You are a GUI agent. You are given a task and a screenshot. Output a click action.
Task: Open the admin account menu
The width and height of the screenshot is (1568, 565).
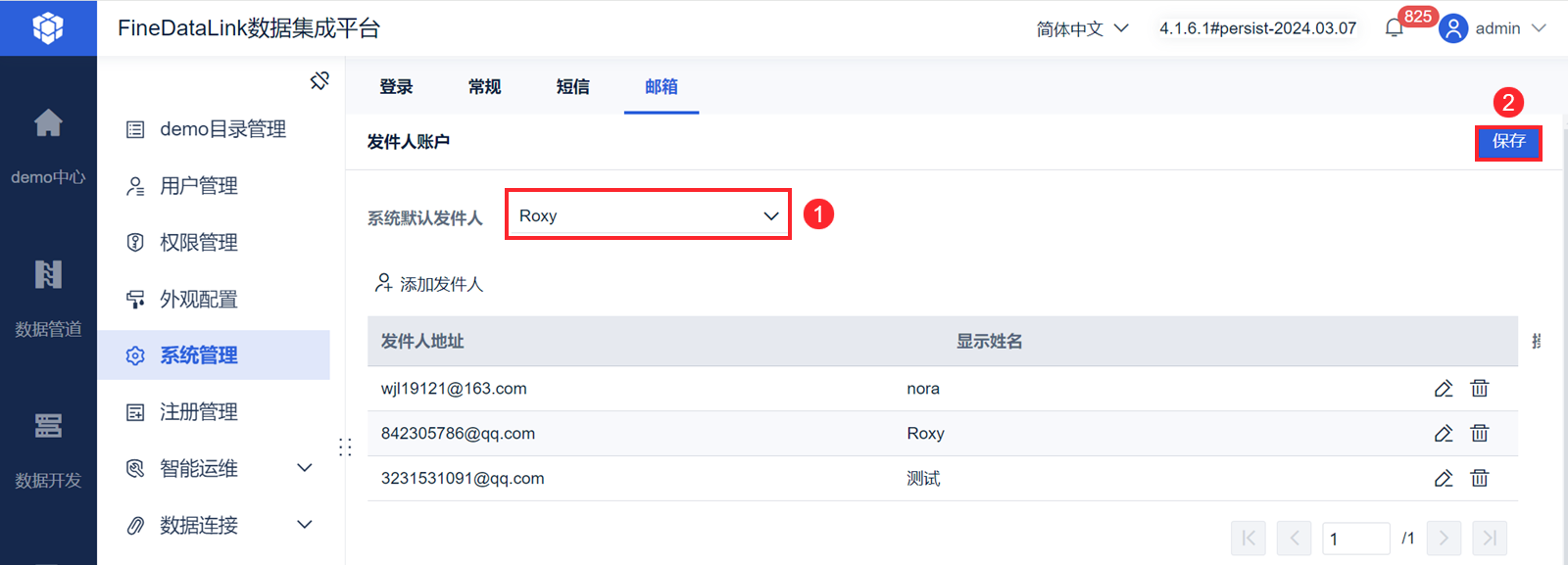click(1493, 28)
